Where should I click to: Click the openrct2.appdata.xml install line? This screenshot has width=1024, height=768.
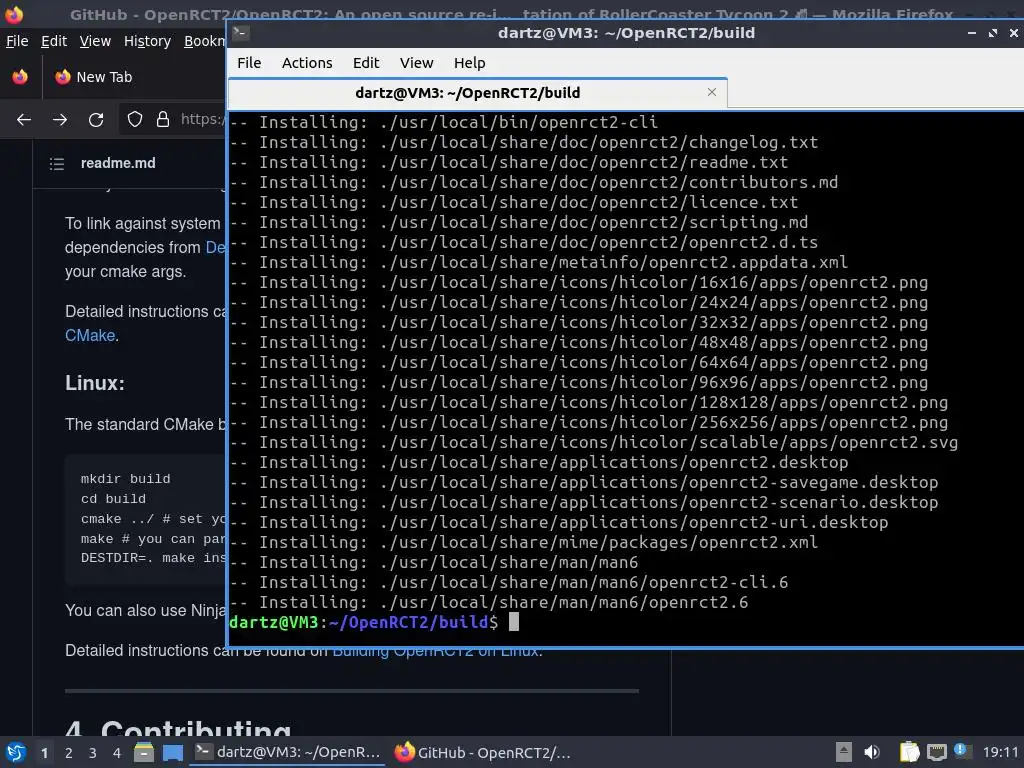click(x=539, y=263)
